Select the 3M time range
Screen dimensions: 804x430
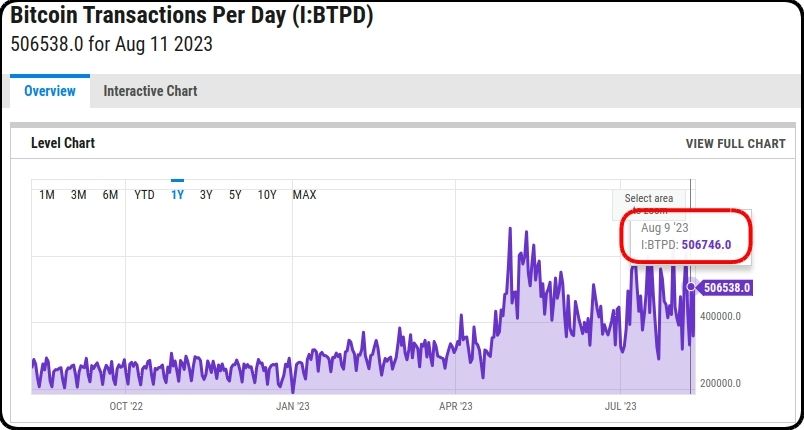coord(78,195)
